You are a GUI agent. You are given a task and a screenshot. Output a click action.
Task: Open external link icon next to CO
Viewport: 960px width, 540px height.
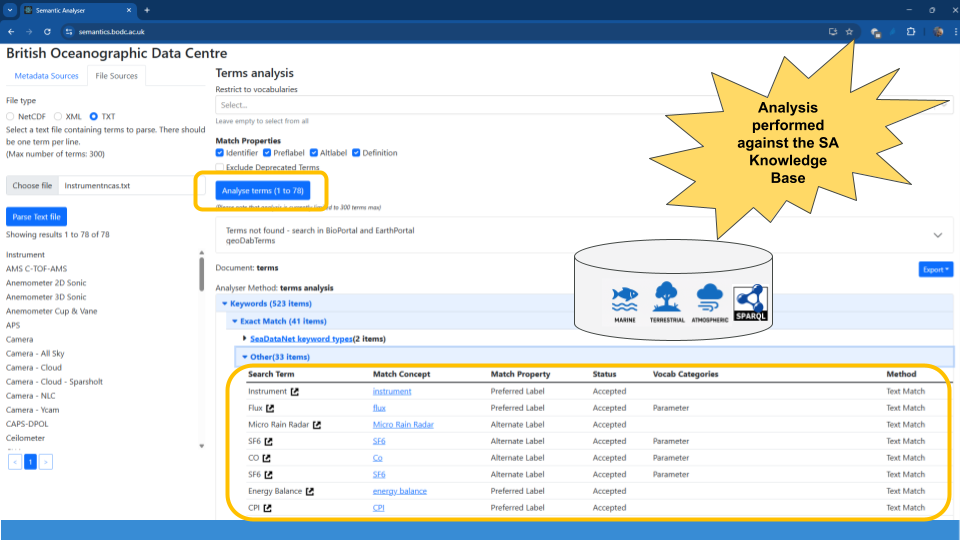point(266,458)
